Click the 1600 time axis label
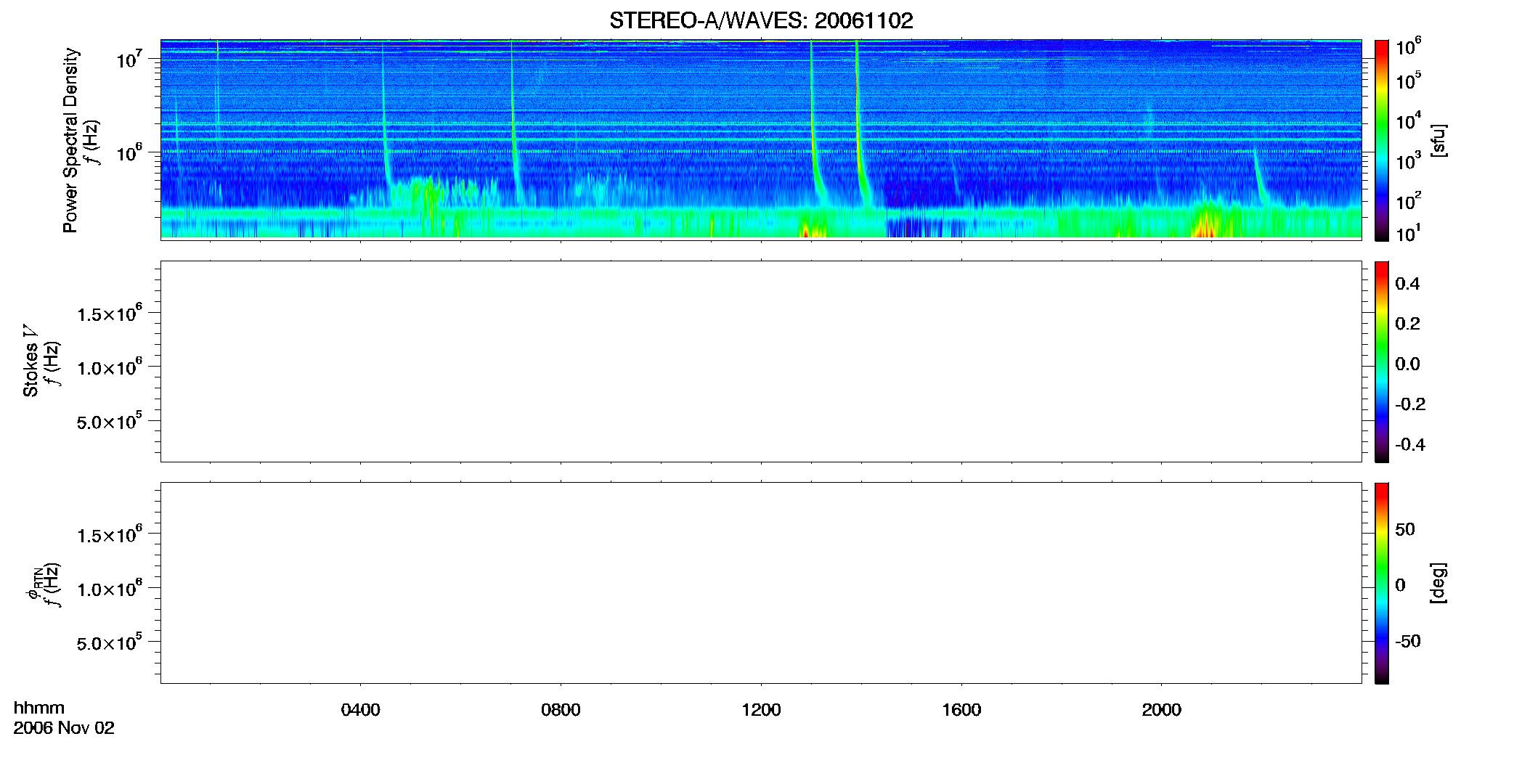This screenshot has width=1522, height=784. click(961, 709)
